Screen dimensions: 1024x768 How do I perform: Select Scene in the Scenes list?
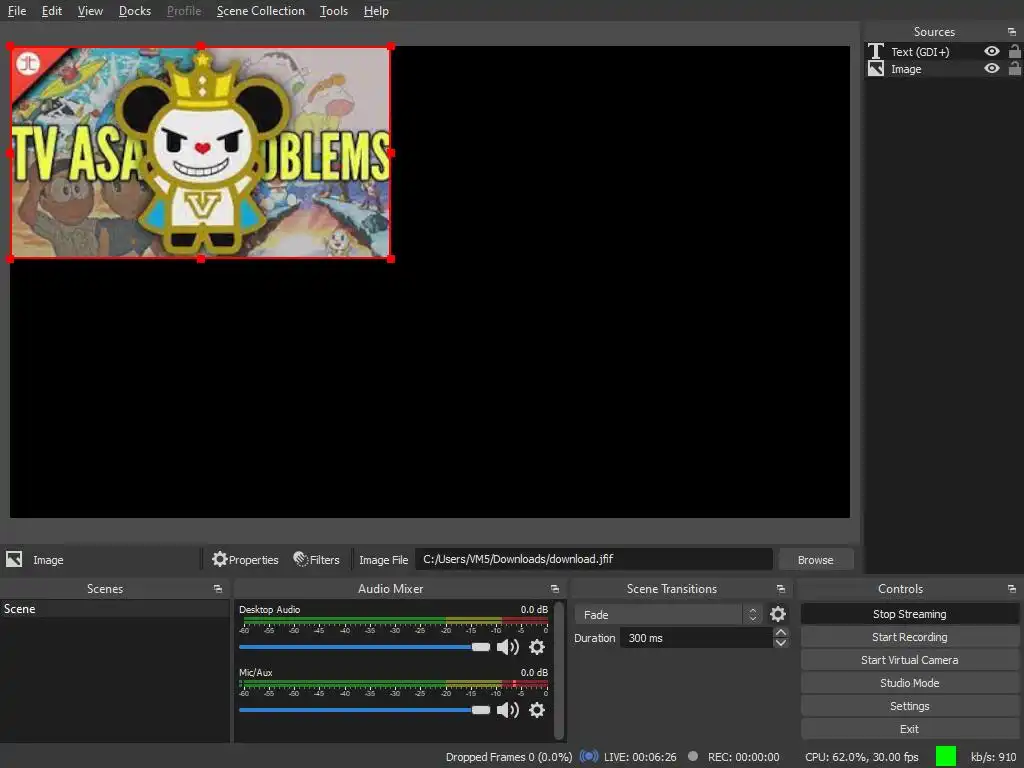point(115,609)
